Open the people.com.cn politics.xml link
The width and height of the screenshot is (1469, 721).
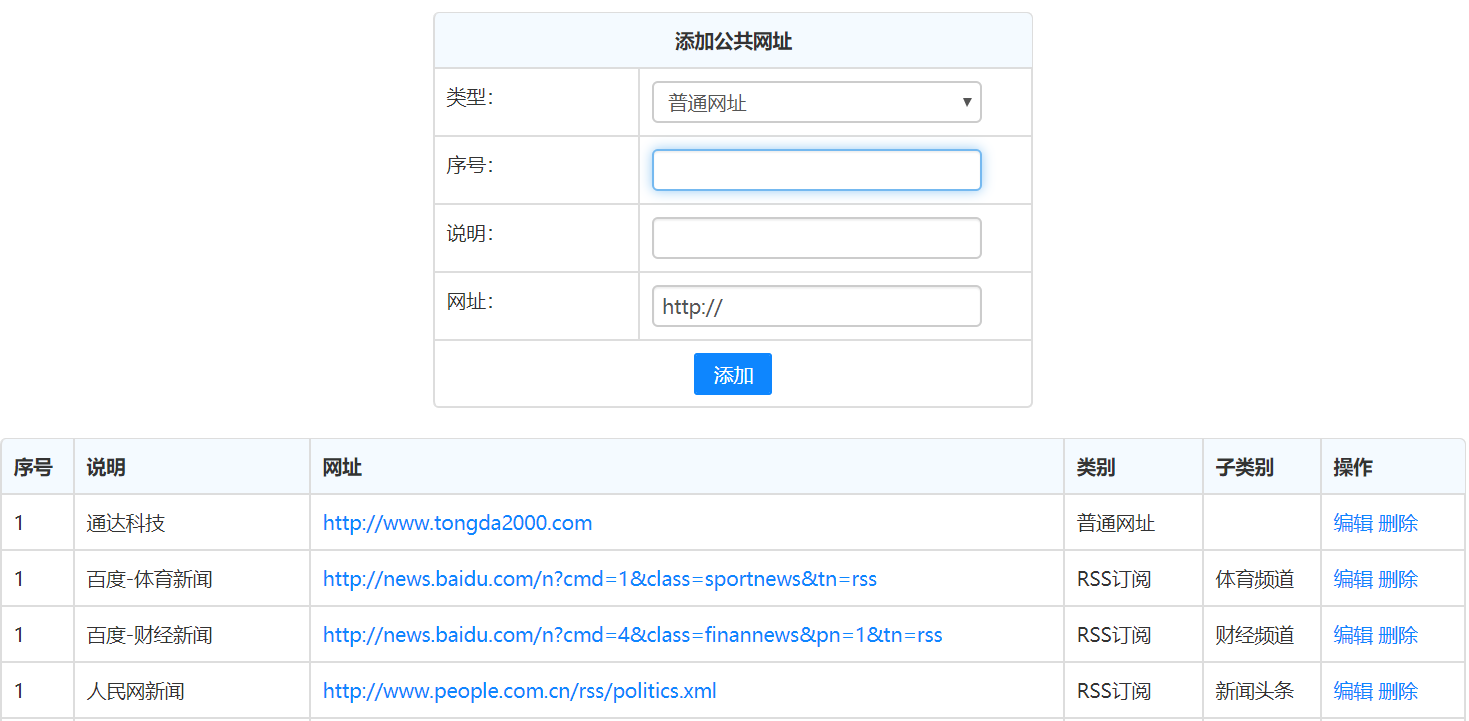tap(519, 691)
